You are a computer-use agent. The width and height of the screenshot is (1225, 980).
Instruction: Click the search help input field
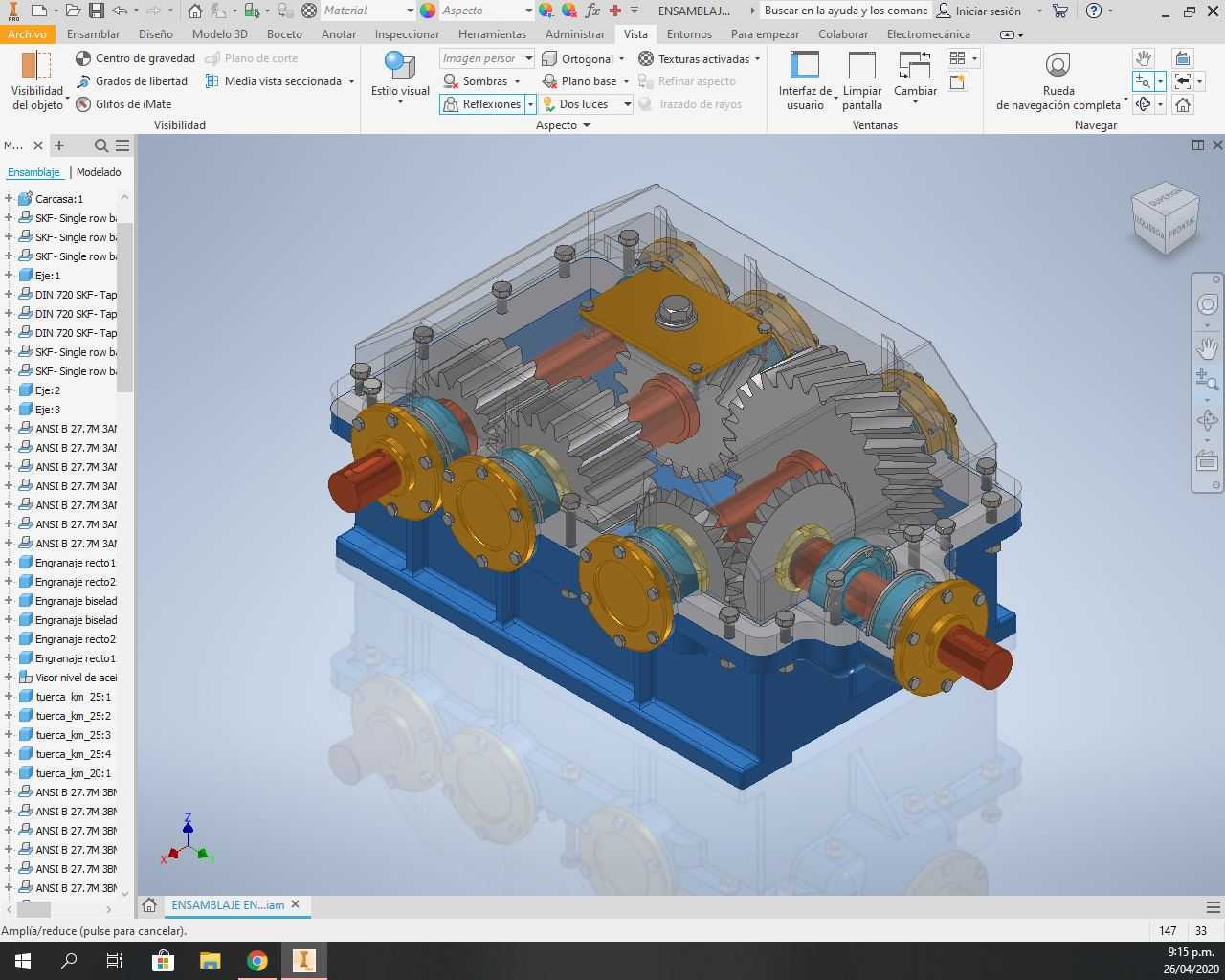click(846, 11)
